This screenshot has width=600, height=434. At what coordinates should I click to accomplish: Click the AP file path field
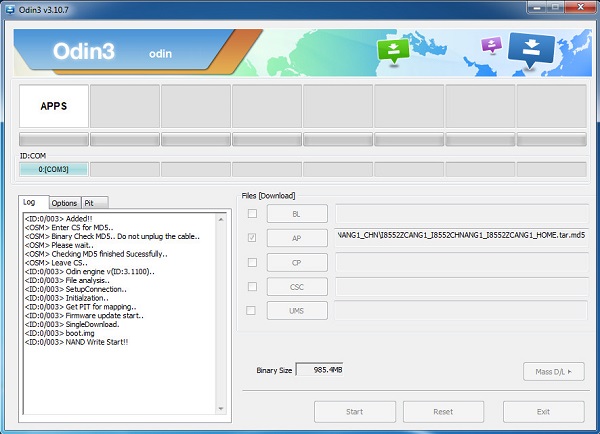coord(461,237)
